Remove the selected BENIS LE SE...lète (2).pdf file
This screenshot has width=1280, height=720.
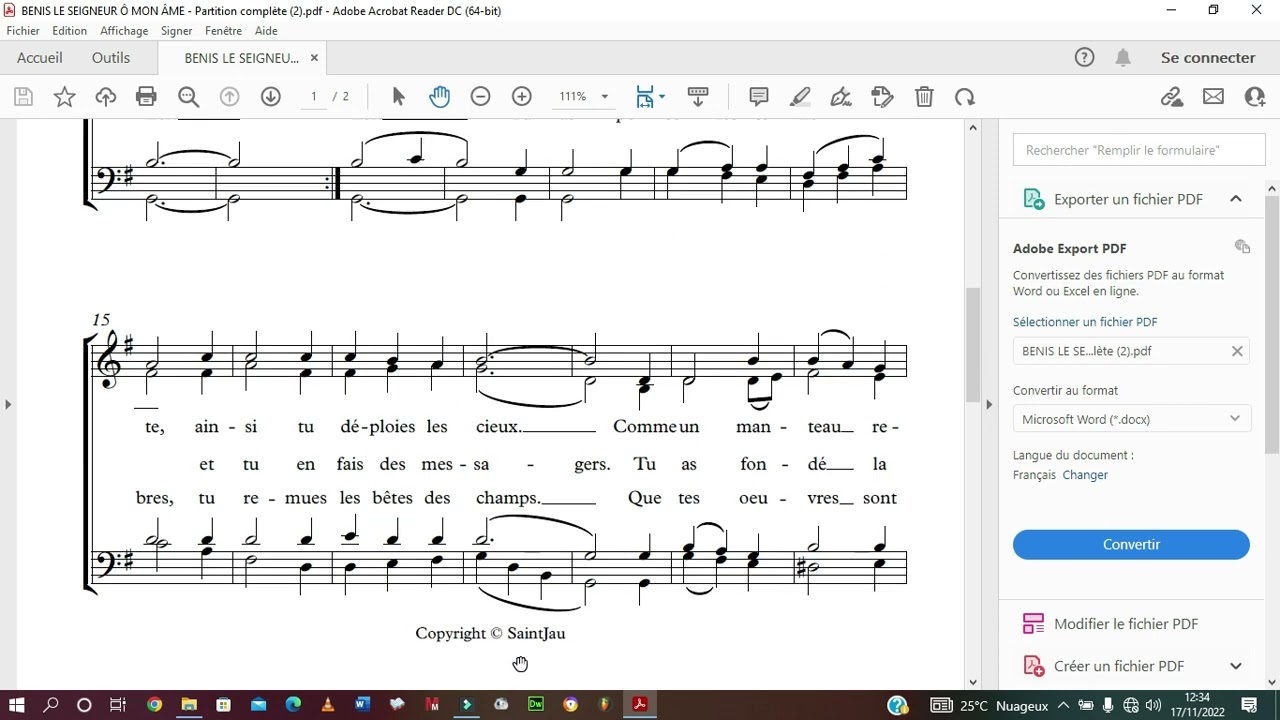[1237, 351]
